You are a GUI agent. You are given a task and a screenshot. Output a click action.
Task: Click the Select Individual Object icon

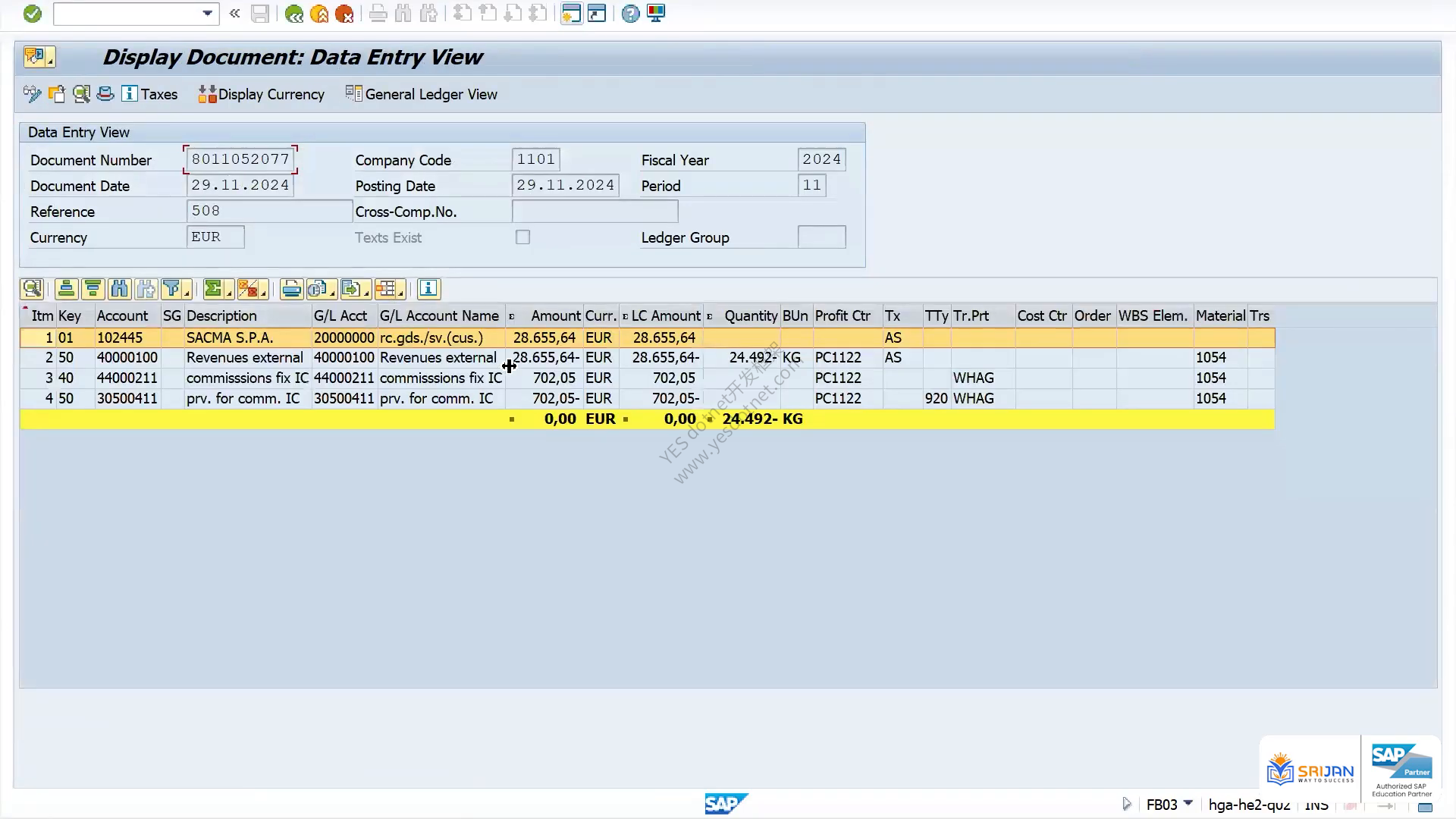tap(81, 94)
